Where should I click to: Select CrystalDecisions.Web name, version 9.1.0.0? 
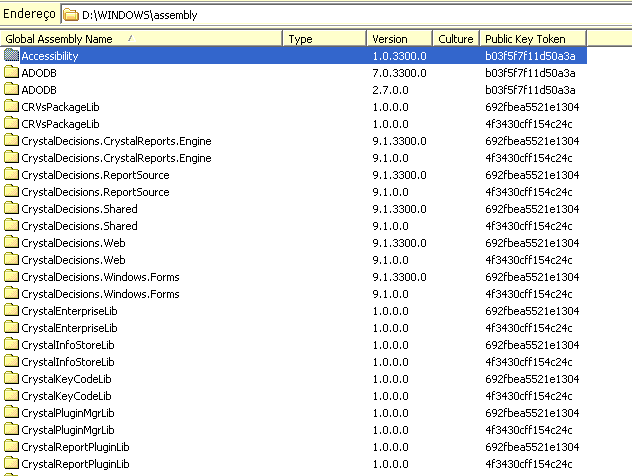(x=73, y=260)
